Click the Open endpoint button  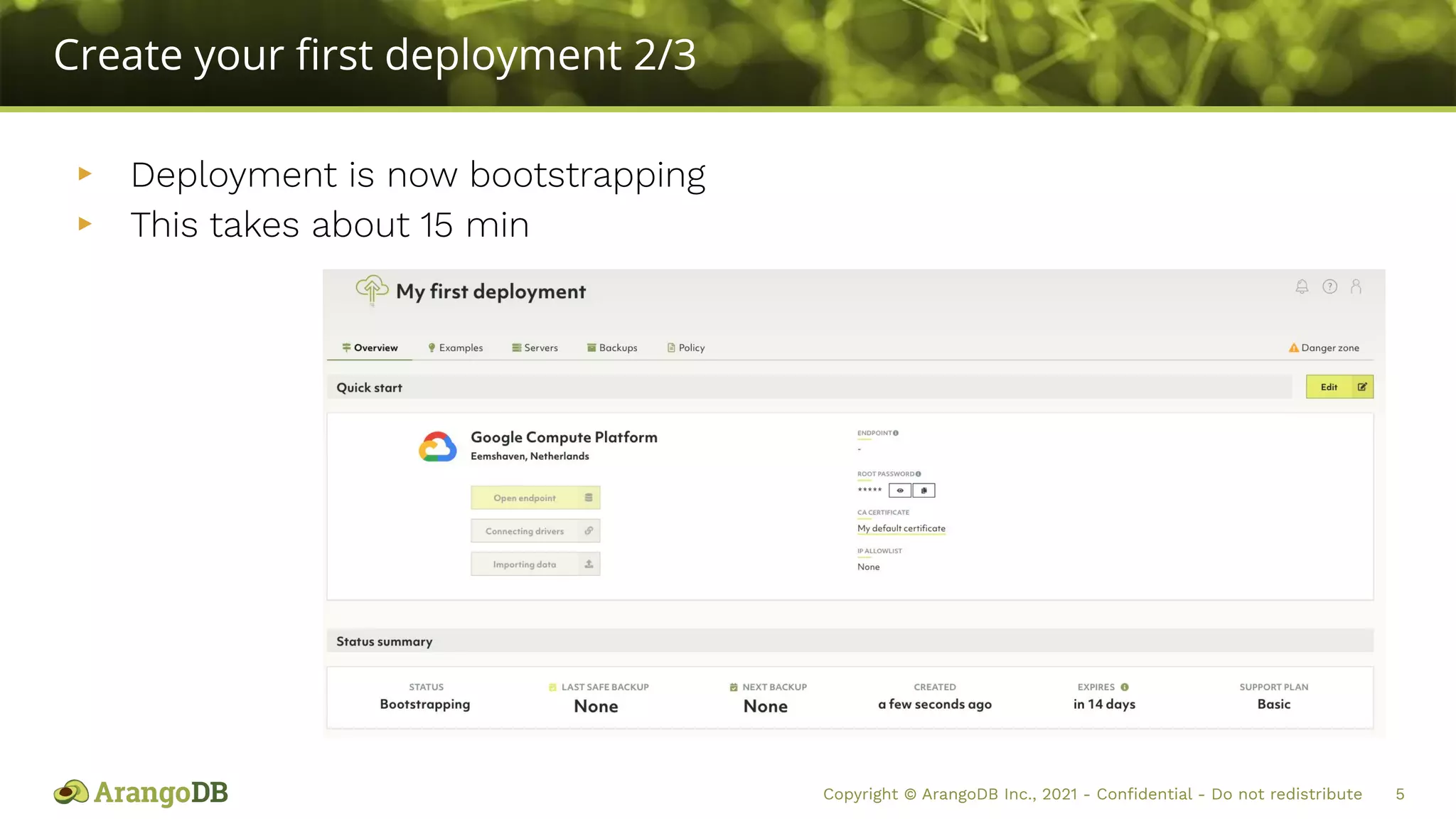[535, 498]
